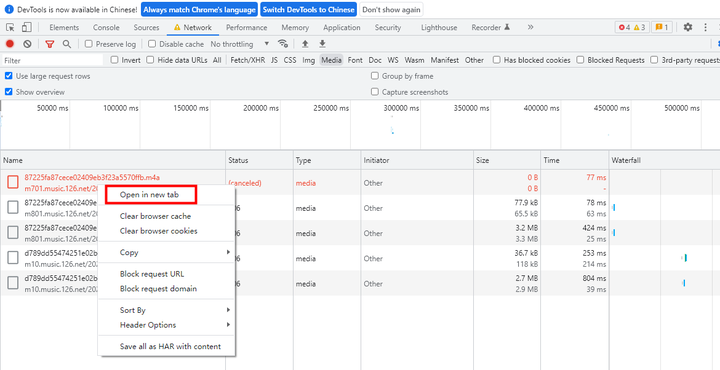Enable the Preserve log checkbox
Viewport: 720px width, 370px height.
(x=89, y=44)
